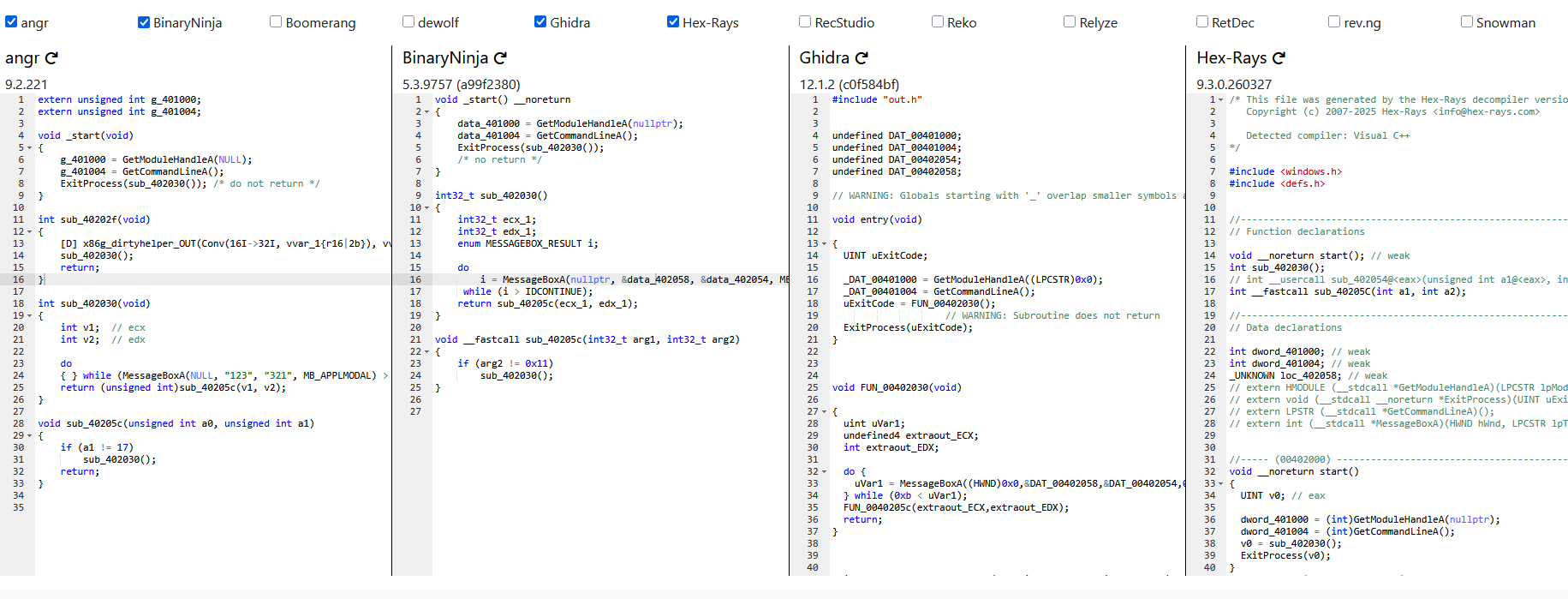The width and height of the screenshot is (1568, 599).
Task: Click Hex-Rays version 9.3.0.260327
Action: 1234,84
